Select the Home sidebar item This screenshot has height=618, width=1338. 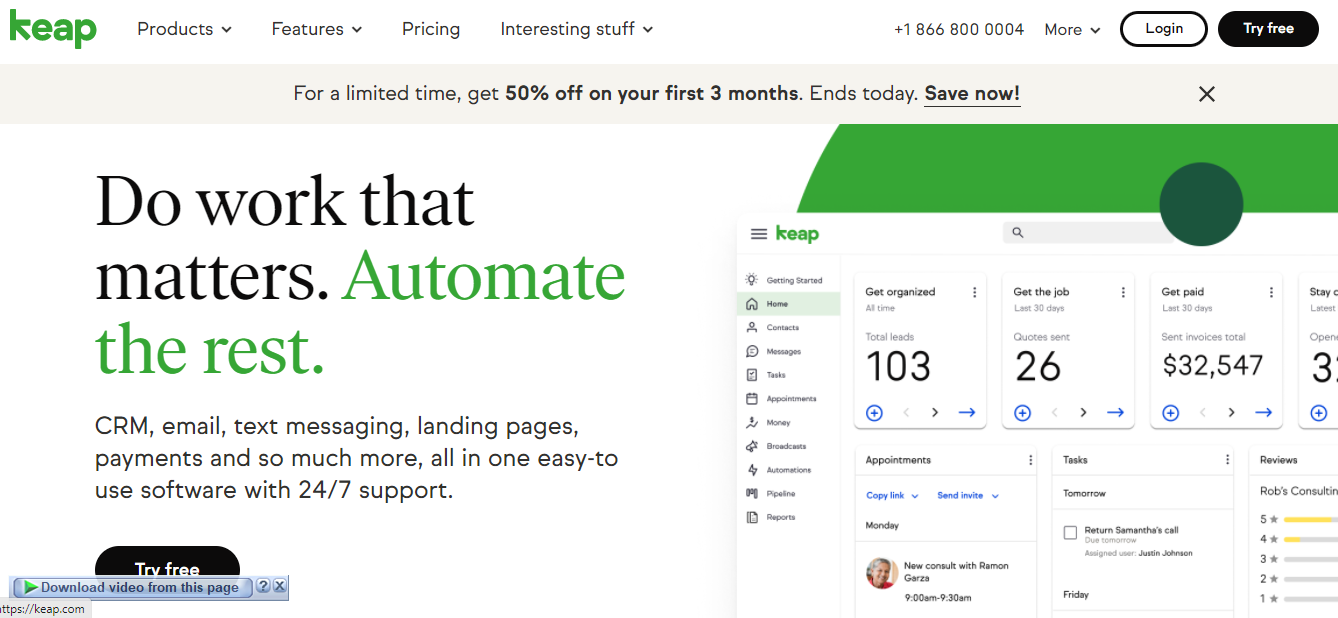pos(789,304)
